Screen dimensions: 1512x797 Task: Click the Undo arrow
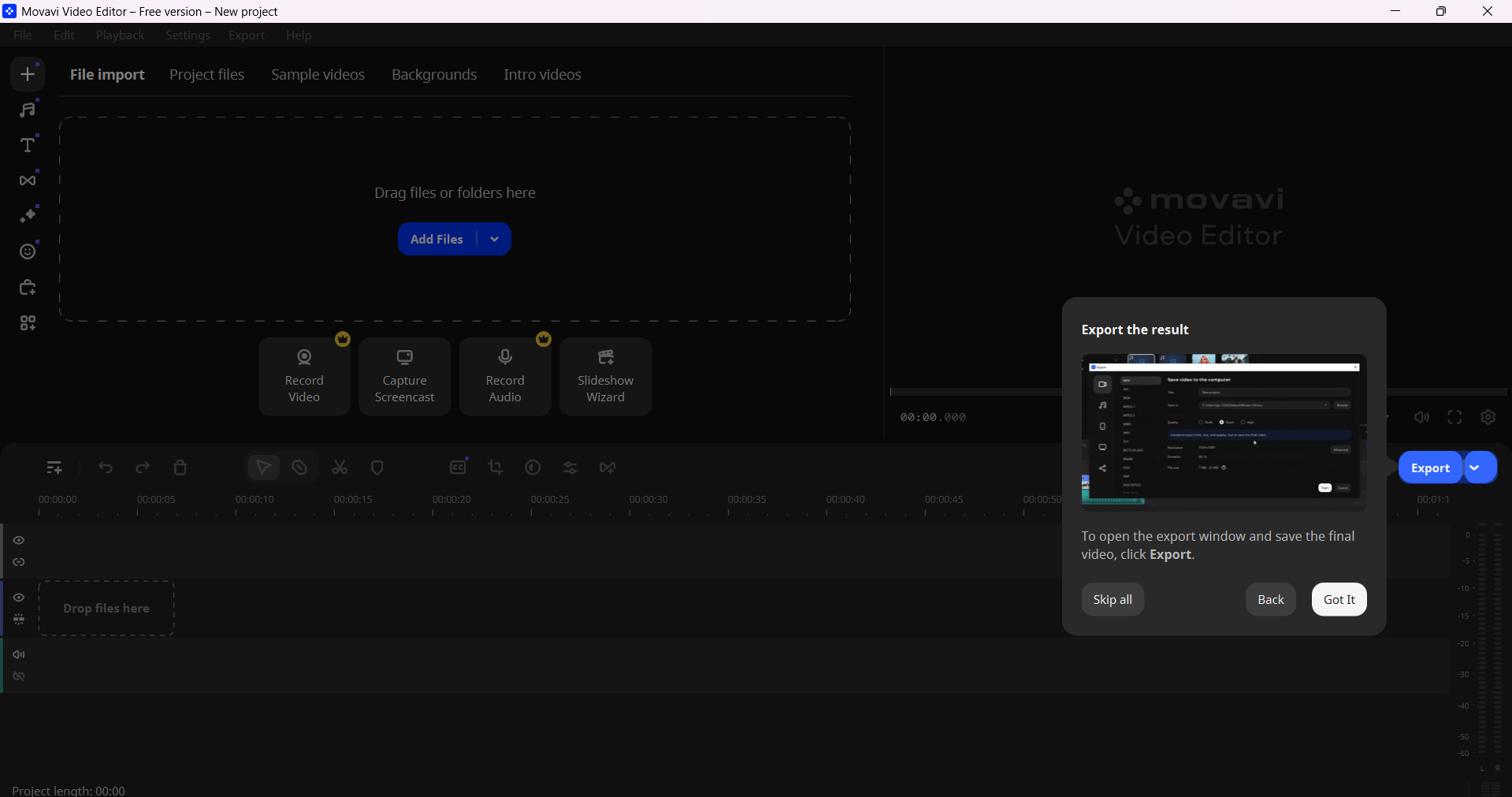pyautogui.click(x=106, y=468)
